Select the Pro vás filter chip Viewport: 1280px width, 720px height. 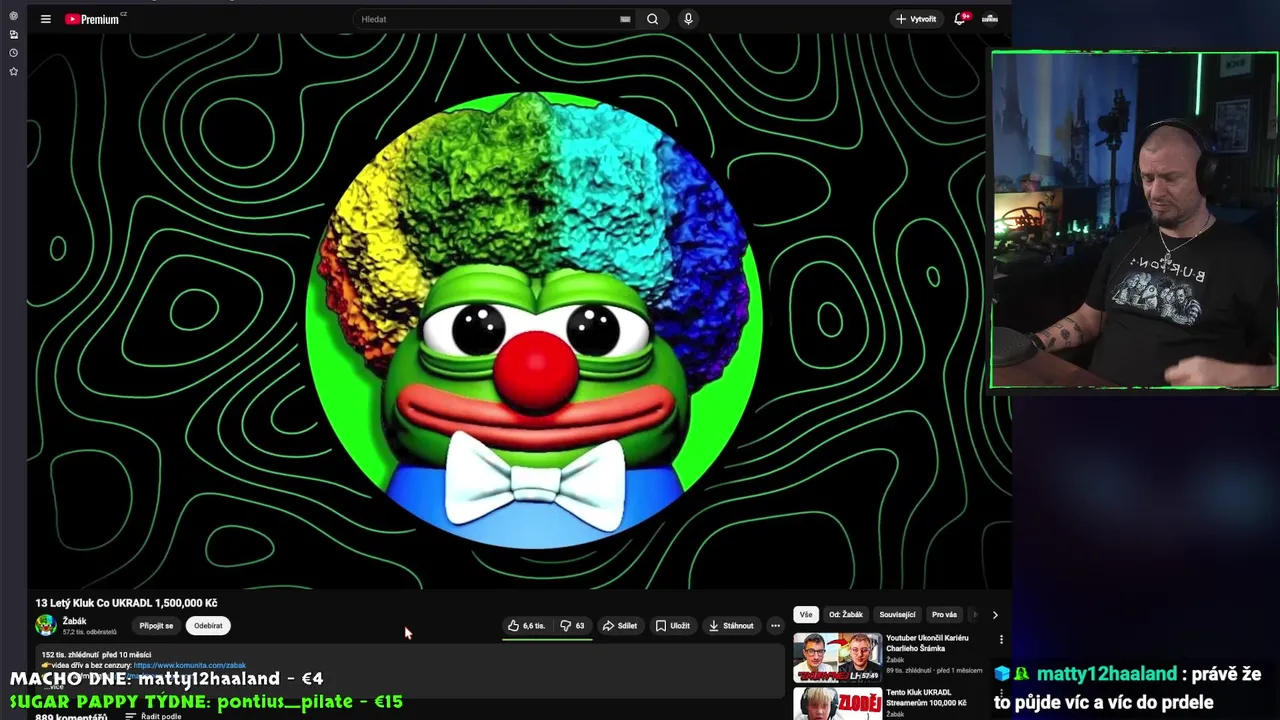(x=944, y=615)
